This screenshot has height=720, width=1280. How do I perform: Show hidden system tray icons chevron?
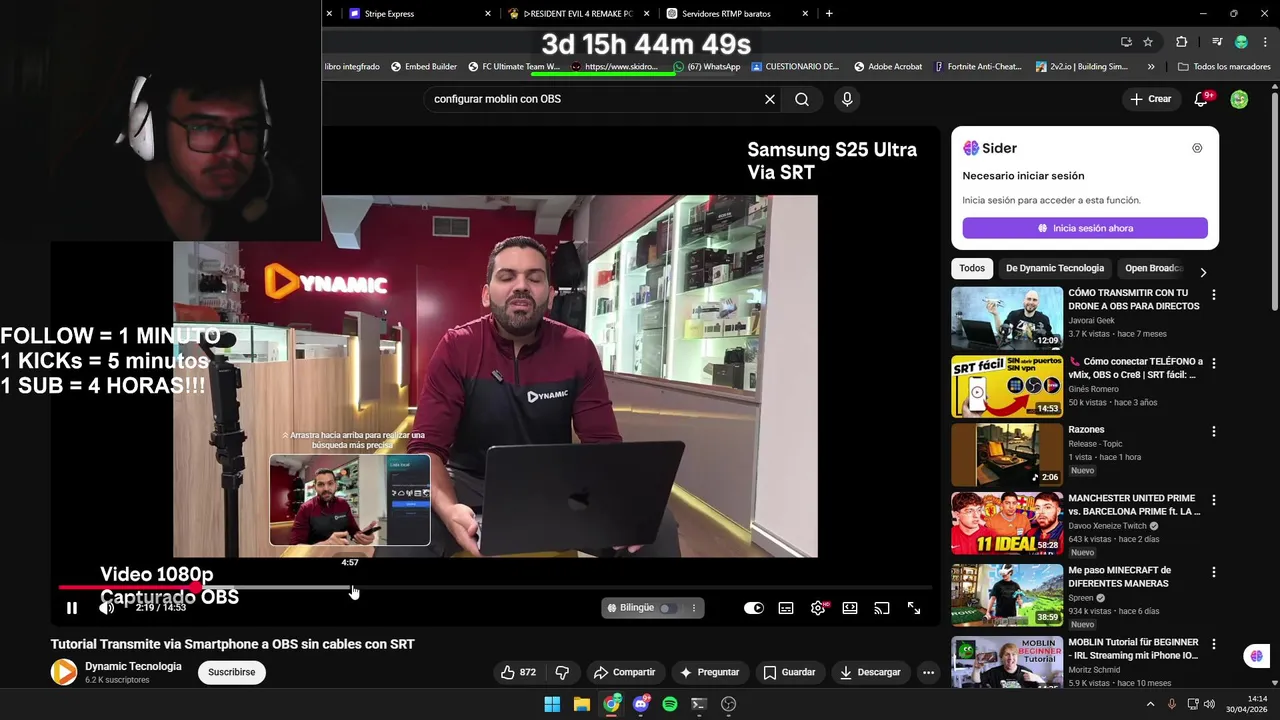click(x=1149, y=704)
